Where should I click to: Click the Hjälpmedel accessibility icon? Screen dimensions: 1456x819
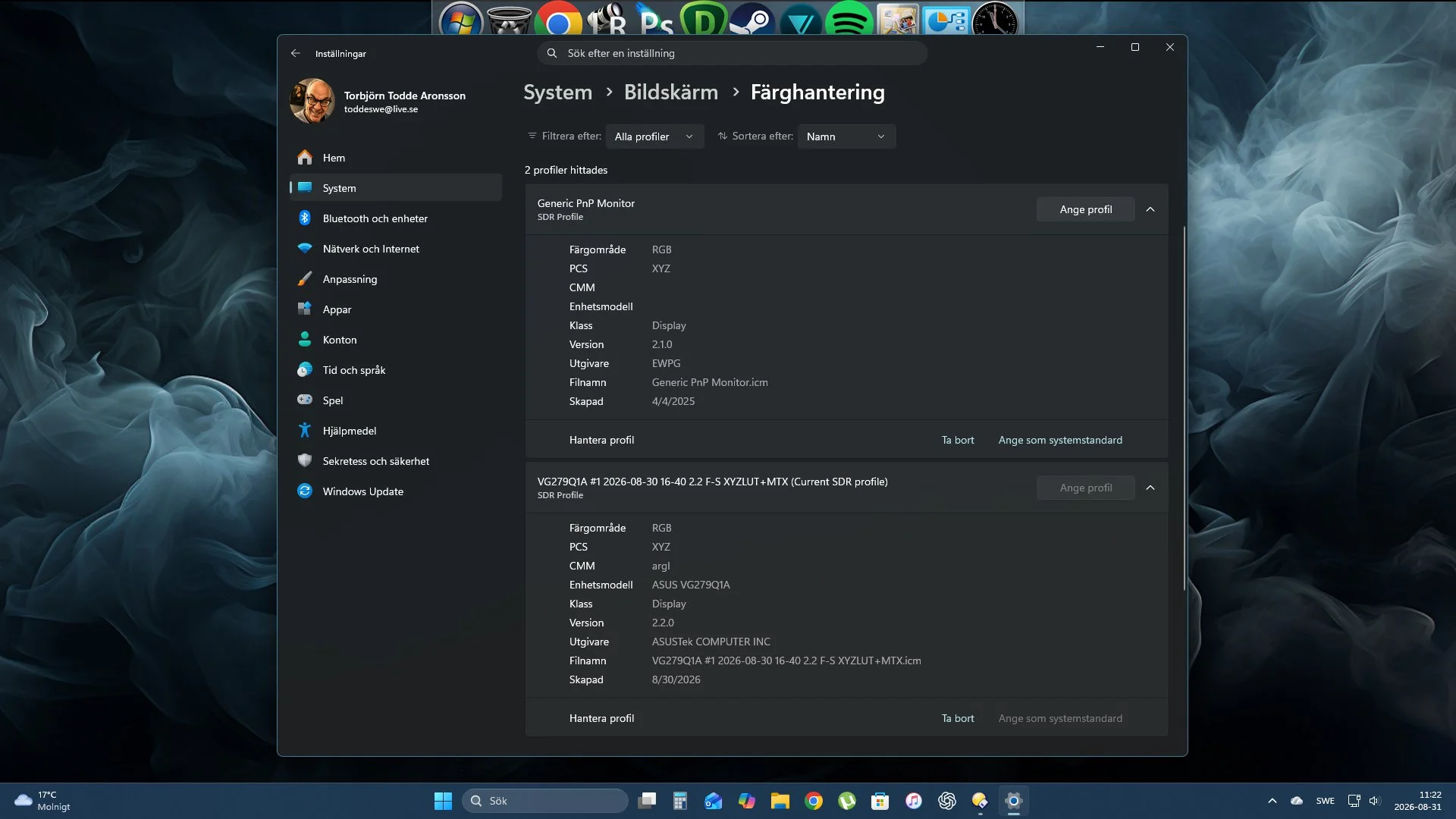coord(305,431)
